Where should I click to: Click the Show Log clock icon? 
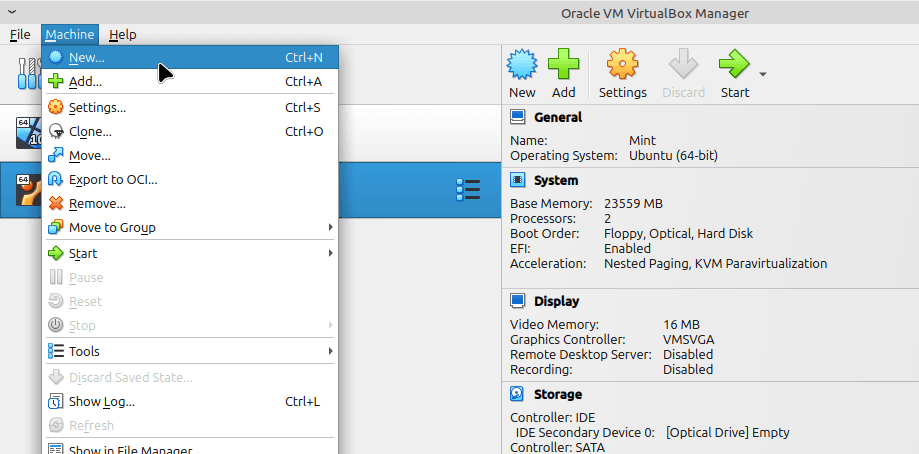56,402
